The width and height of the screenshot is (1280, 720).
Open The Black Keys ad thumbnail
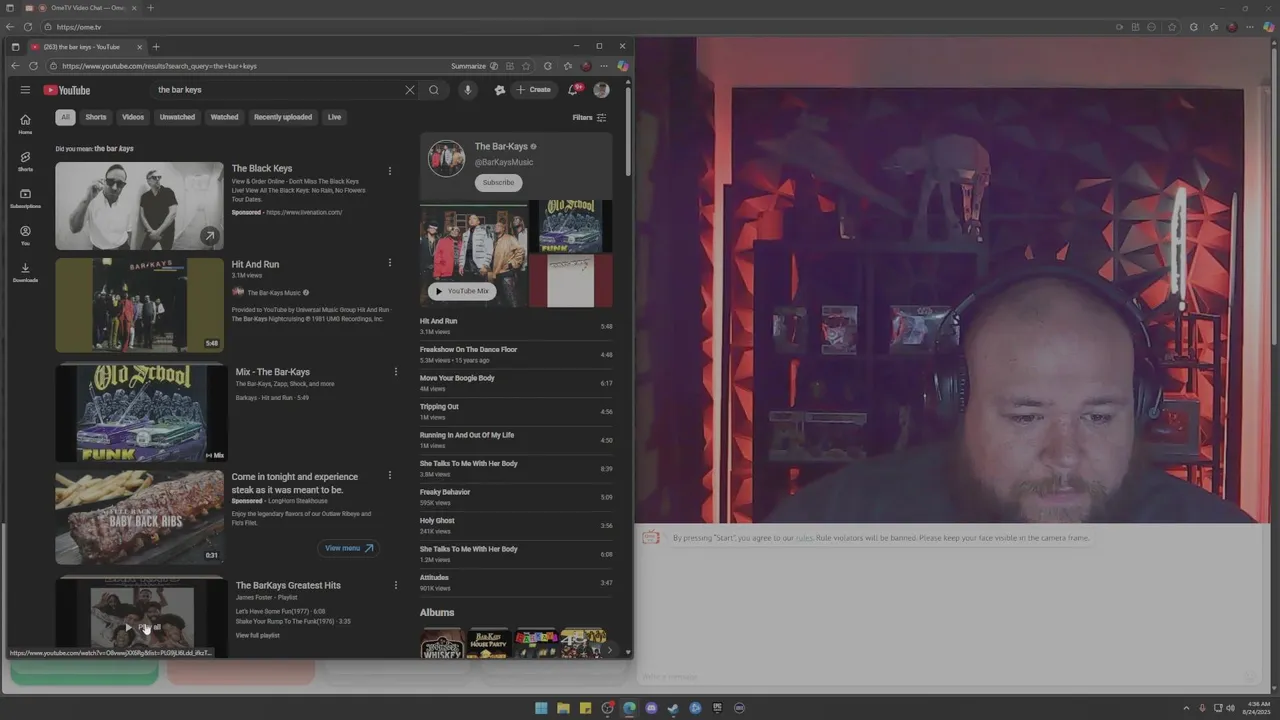click(x=139, y=206)
